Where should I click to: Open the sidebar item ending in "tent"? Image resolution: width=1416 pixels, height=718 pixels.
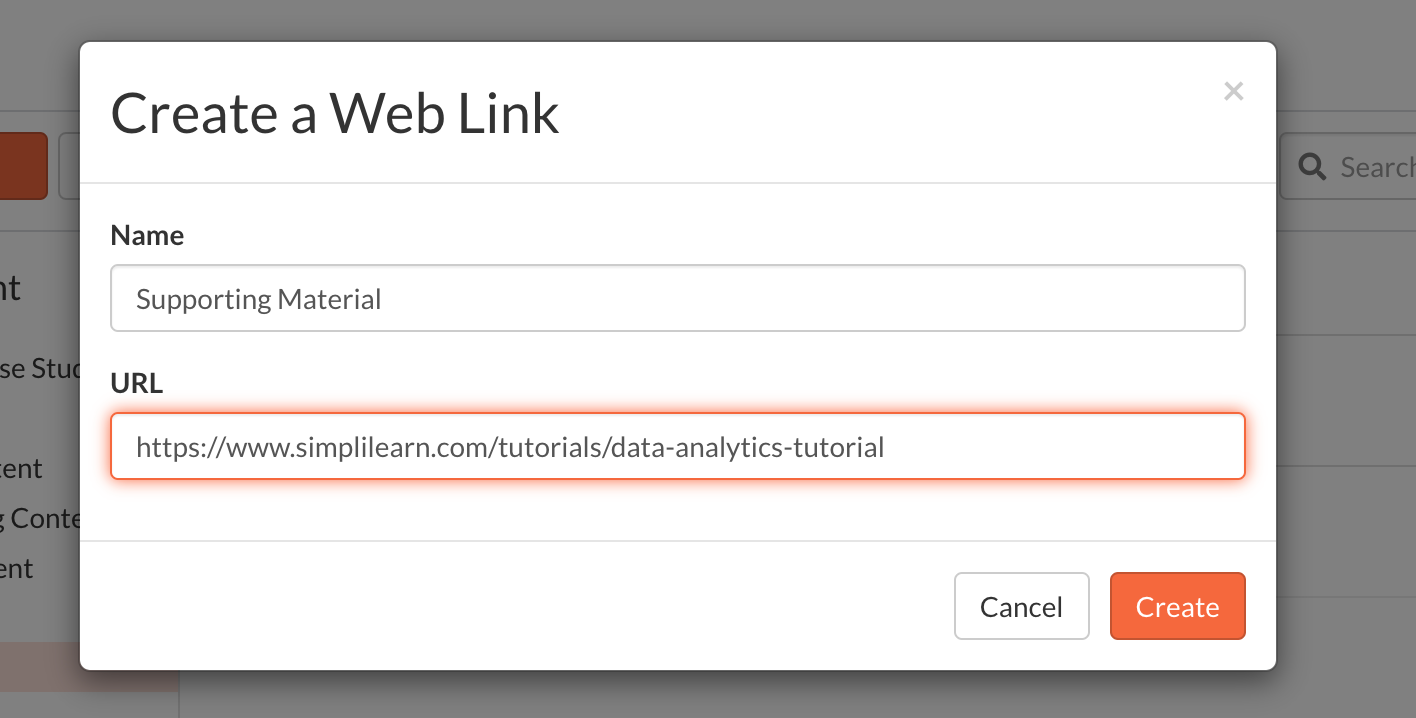click(21, 468)
